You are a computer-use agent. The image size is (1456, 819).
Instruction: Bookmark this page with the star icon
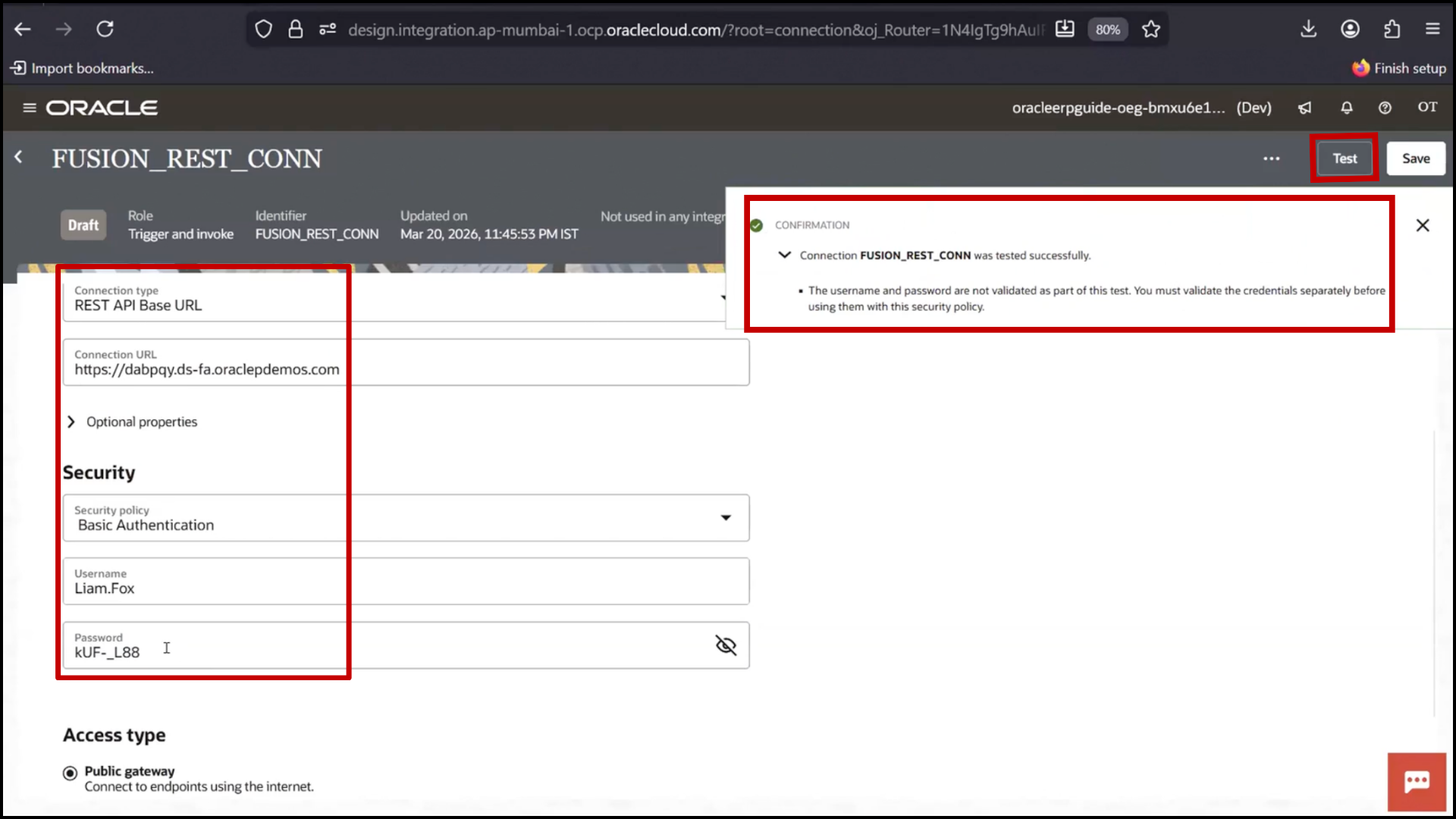[x=1151, y=30]
